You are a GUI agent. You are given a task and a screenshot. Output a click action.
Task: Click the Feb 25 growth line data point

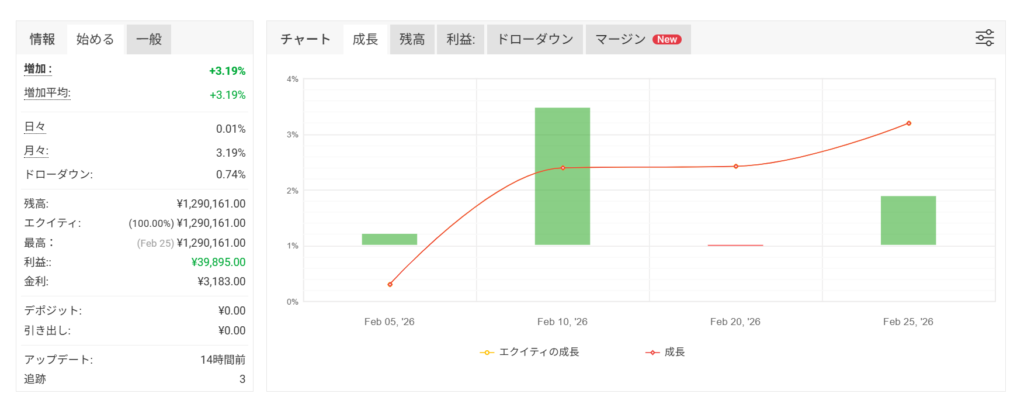909,123
